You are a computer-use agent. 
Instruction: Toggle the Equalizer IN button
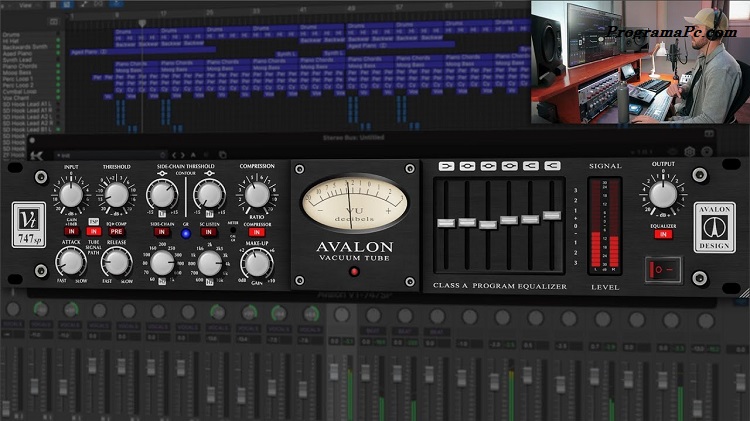tap(663, 234)
